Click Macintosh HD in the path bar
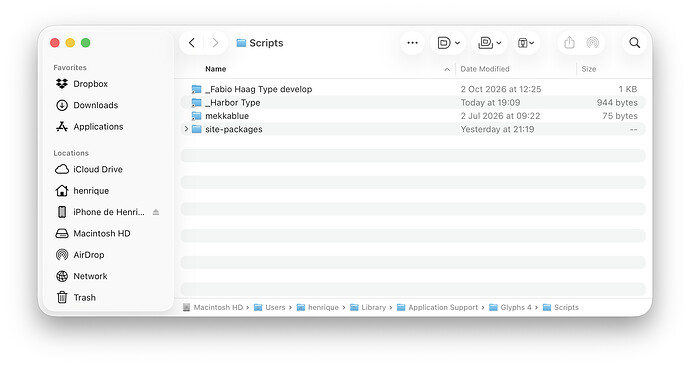 point(213,307)
